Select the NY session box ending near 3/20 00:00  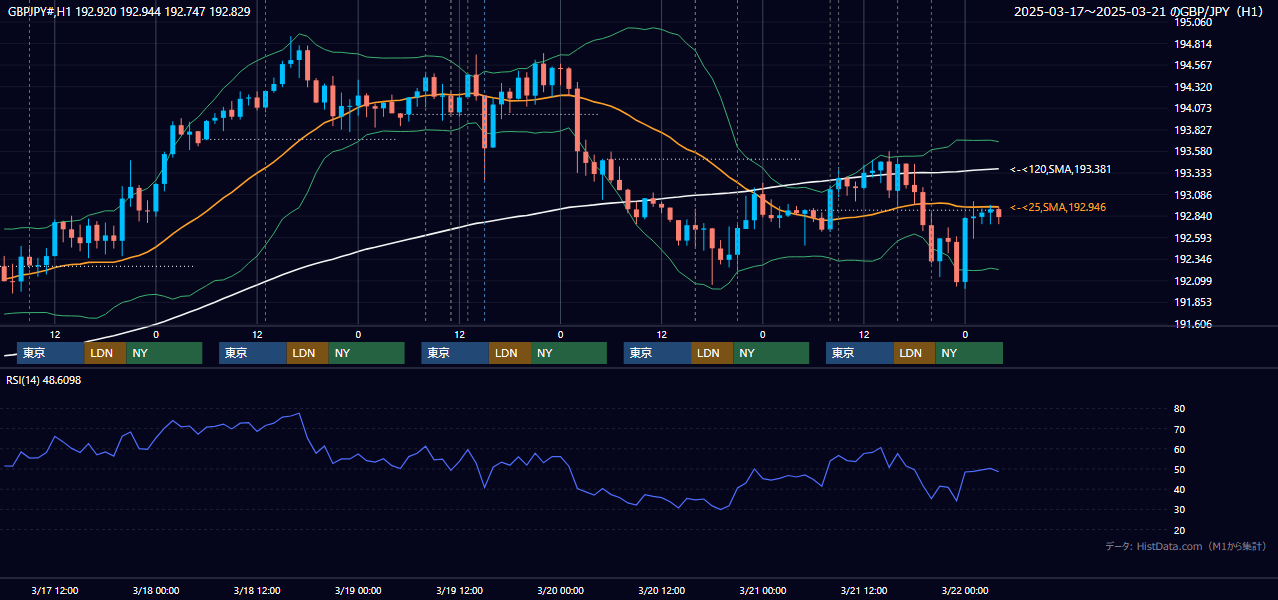[x=569, y=353]
